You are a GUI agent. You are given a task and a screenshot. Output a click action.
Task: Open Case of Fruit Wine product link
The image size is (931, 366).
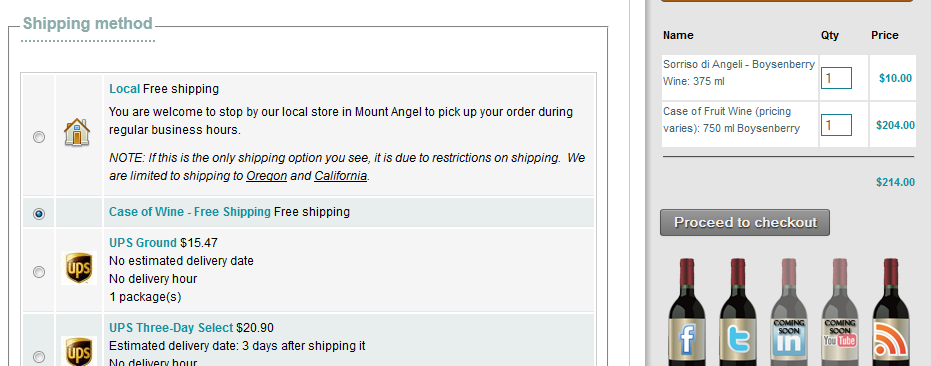click(732, 119)
